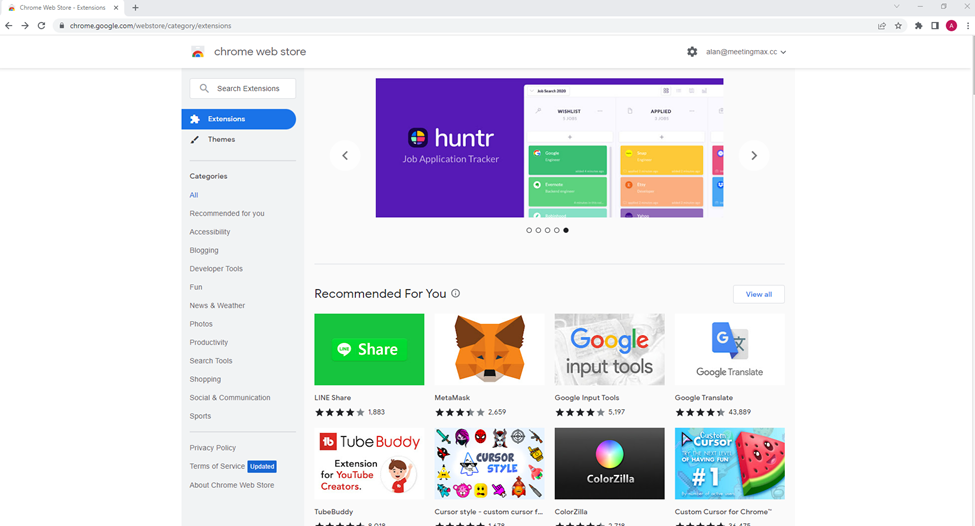Screen dimensions: 975x526
Task: Select the fifth carousel dot
Action: point(566,230)
